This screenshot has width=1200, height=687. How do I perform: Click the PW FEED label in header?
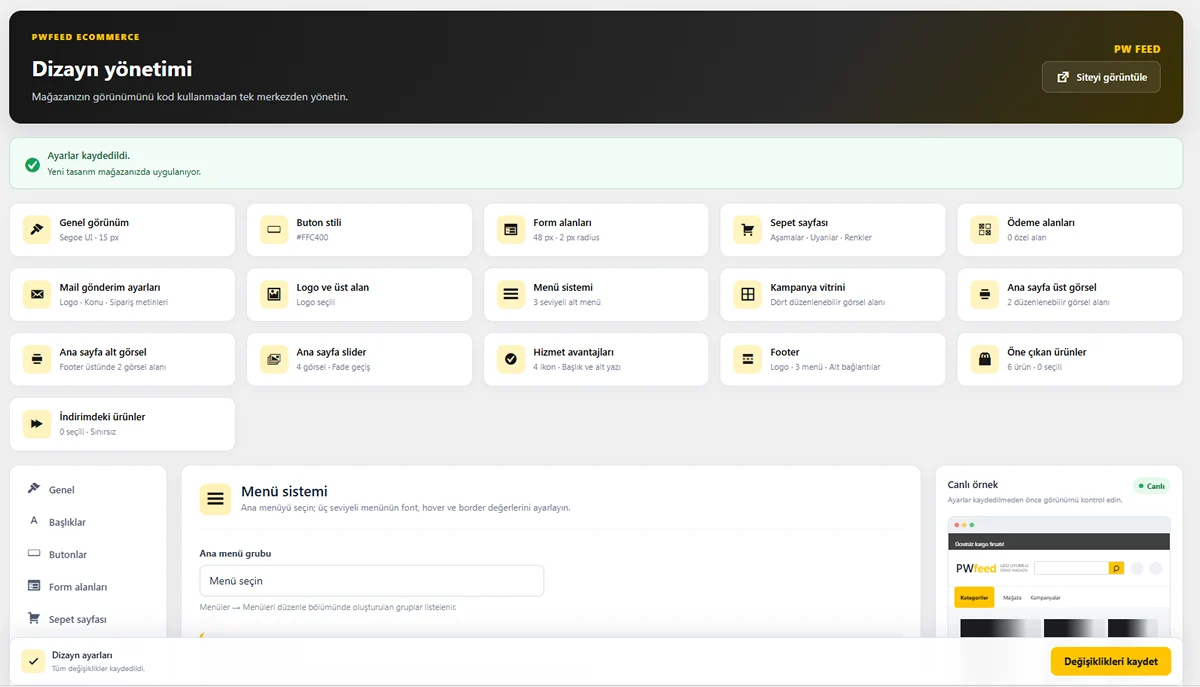pyautogui.click(x=1137, y=49)
